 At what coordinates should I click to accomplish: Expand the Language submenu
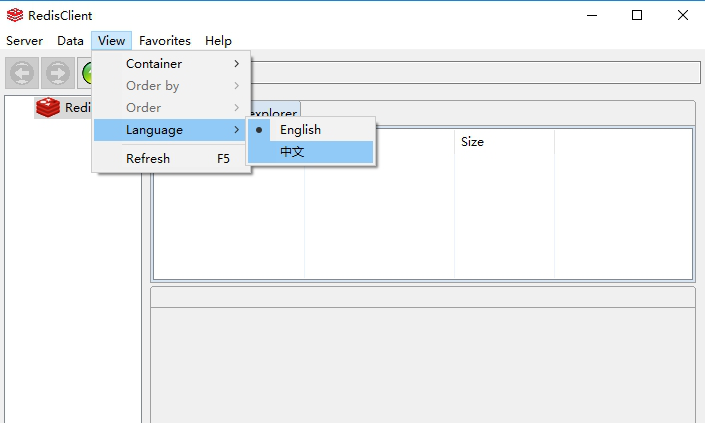coord(170,130)
